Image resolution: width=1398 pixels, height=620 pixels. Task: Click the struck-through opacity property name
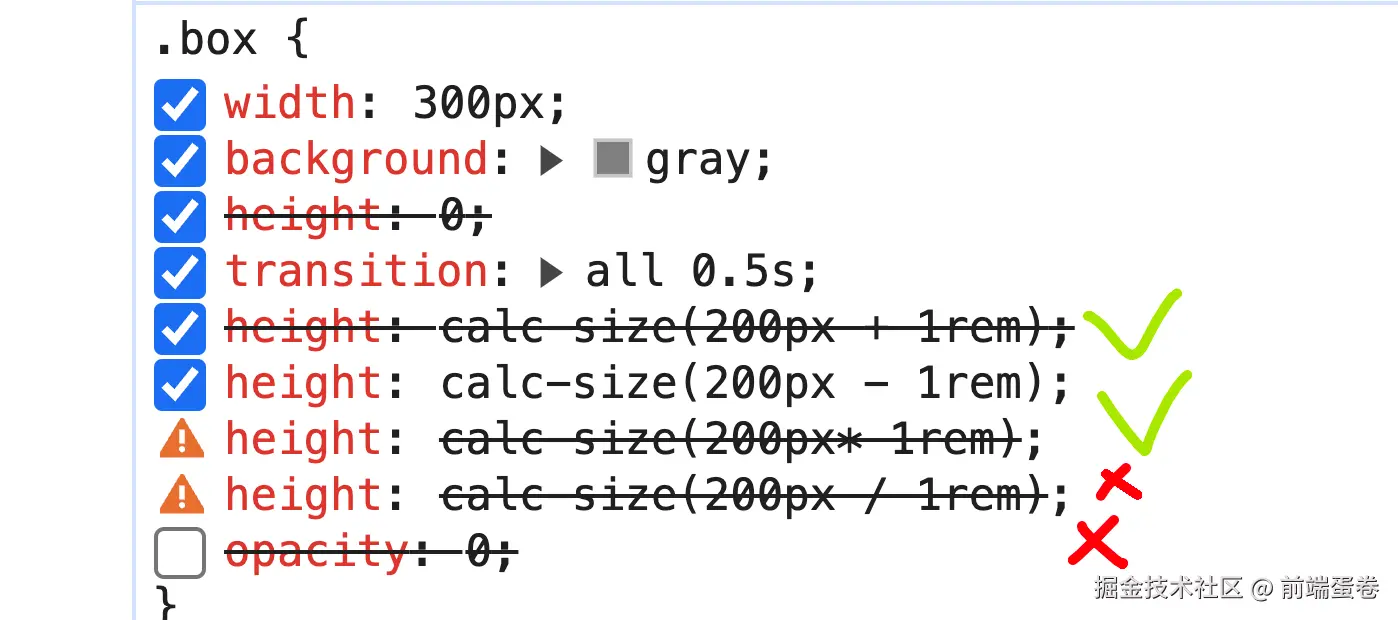[317, 552]
